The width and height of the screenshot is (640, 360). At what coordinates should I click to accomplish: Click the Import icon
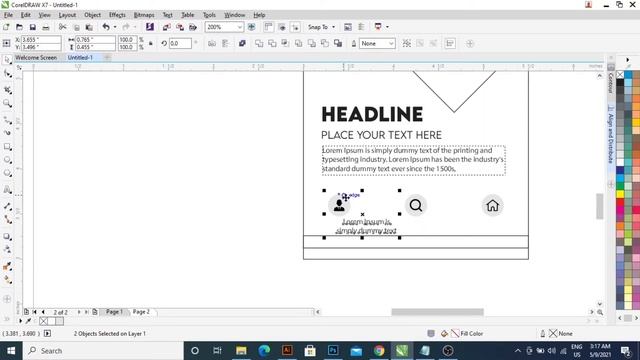pos(167,27)
